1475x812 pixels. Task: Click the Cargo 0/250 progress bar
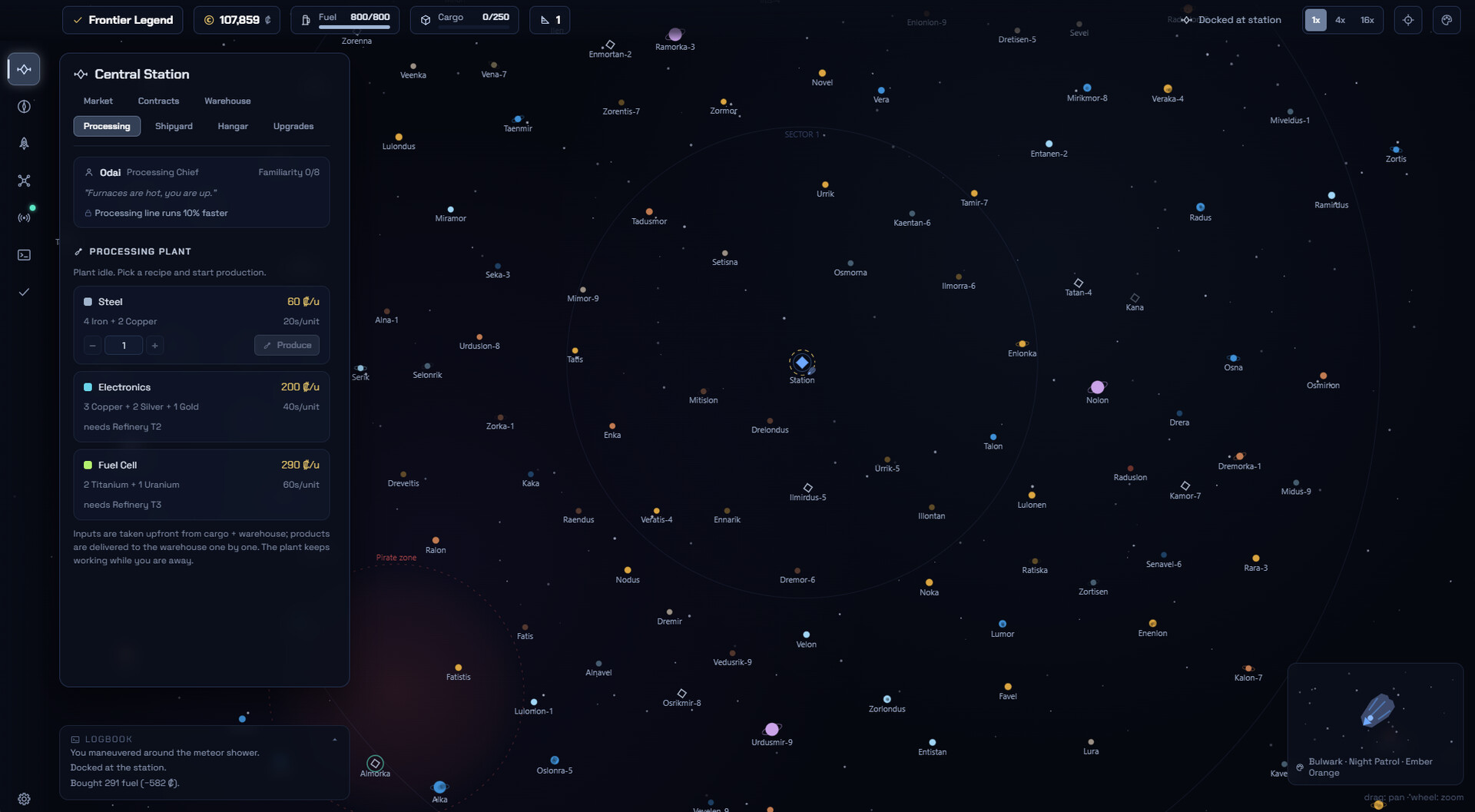tap(473, 27)
